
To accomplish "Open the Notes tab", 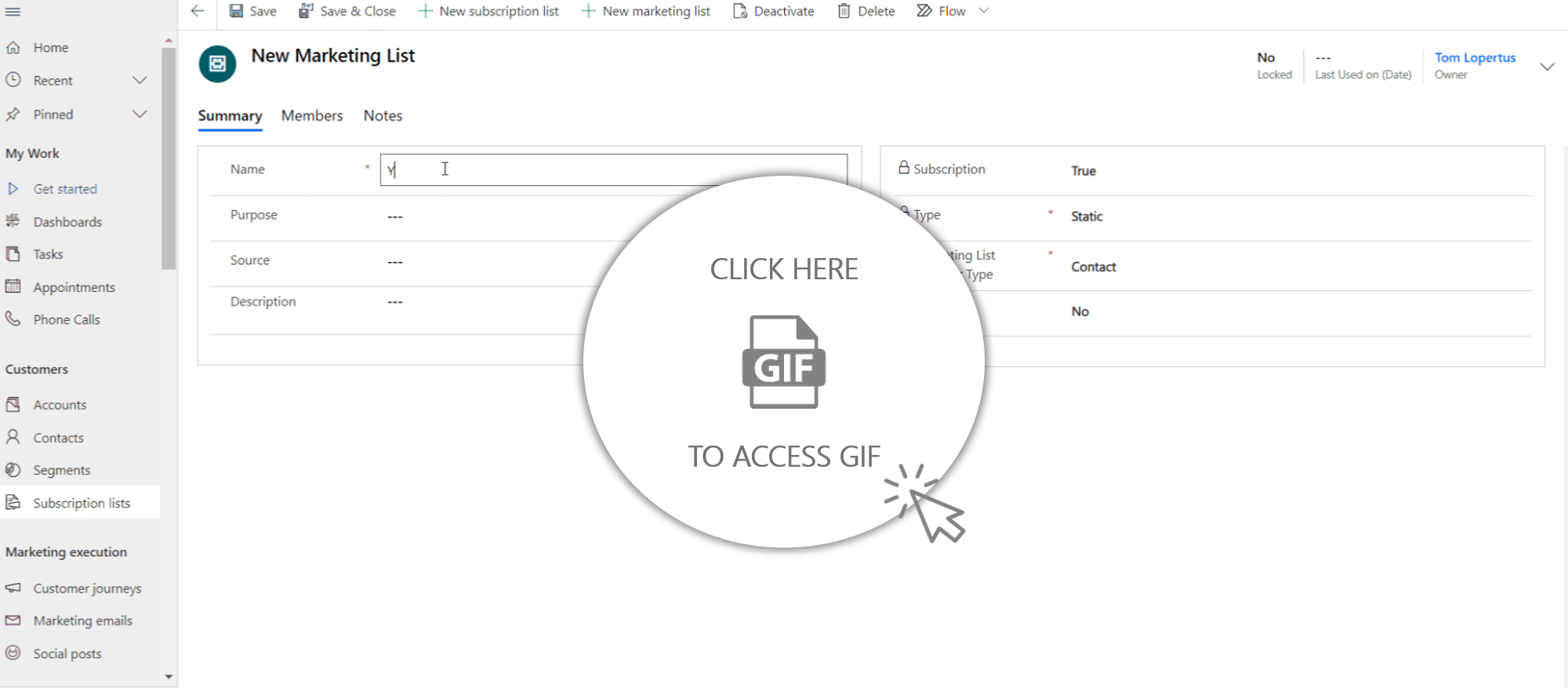I will pos(383,116).
